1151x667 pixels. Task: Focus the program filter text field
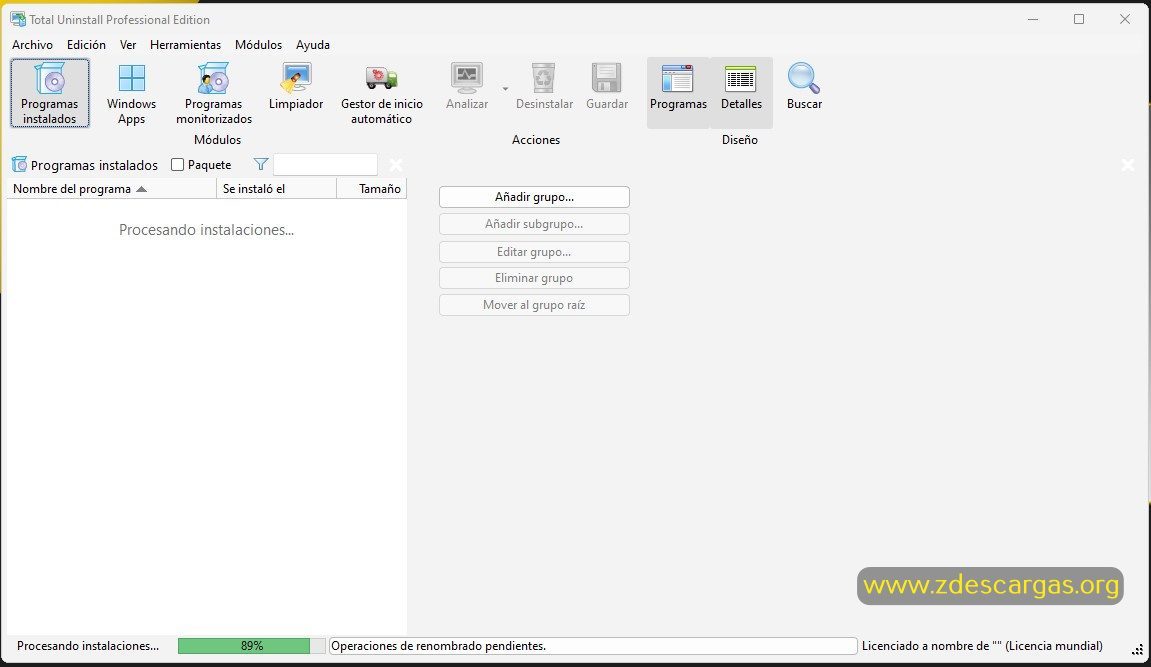click(x=325, y=164)
